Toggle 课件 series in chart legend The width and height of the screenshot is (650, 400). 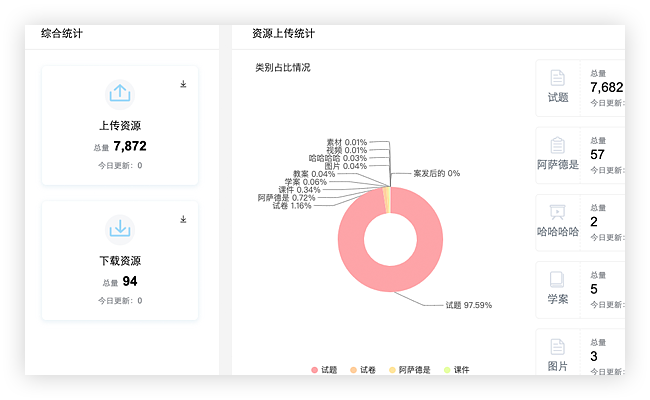point(456,370)
